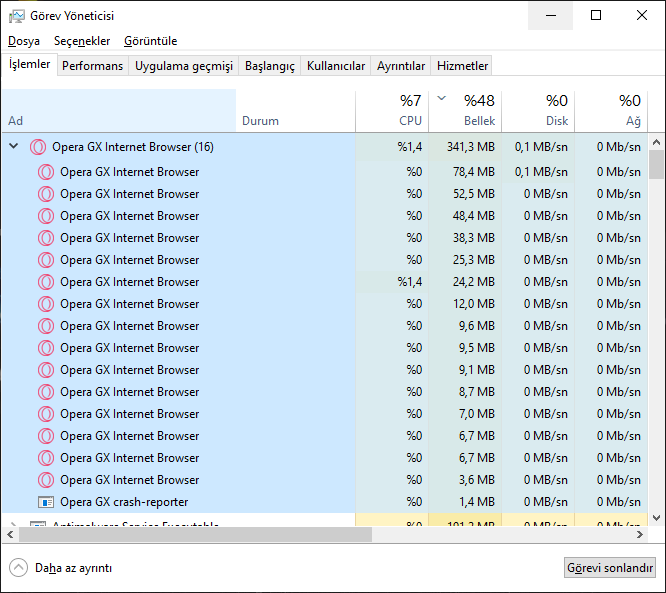Open the Görüntüle menu

[x=150, y=41]
